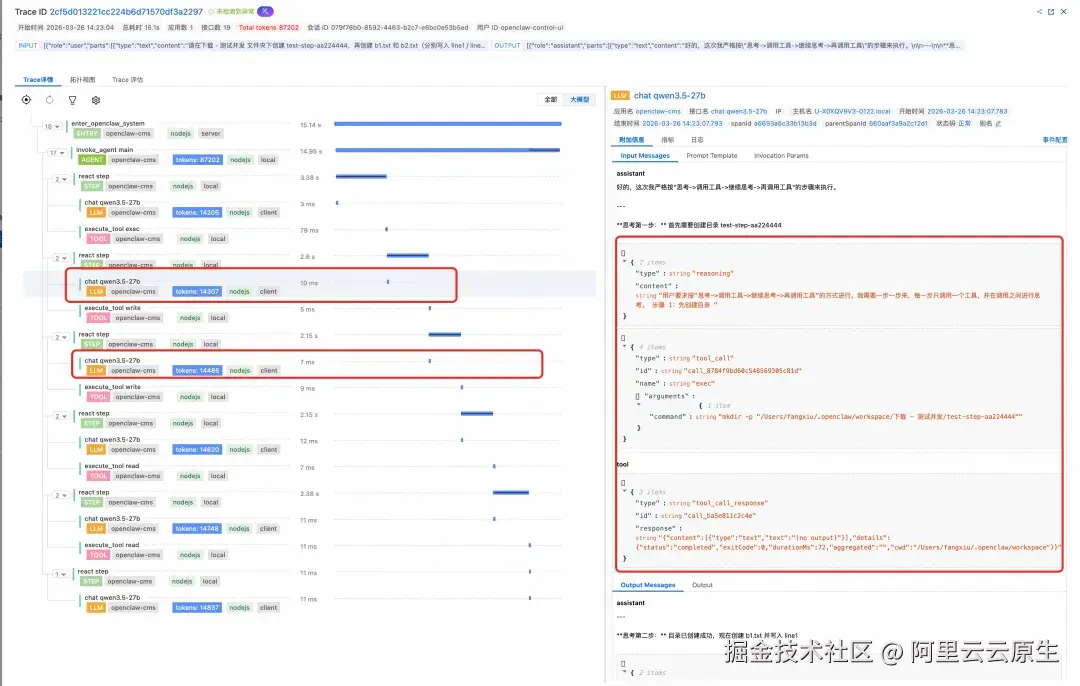Collapse the enter_openclaw_system node with 18 children

(x=52, y=127)
